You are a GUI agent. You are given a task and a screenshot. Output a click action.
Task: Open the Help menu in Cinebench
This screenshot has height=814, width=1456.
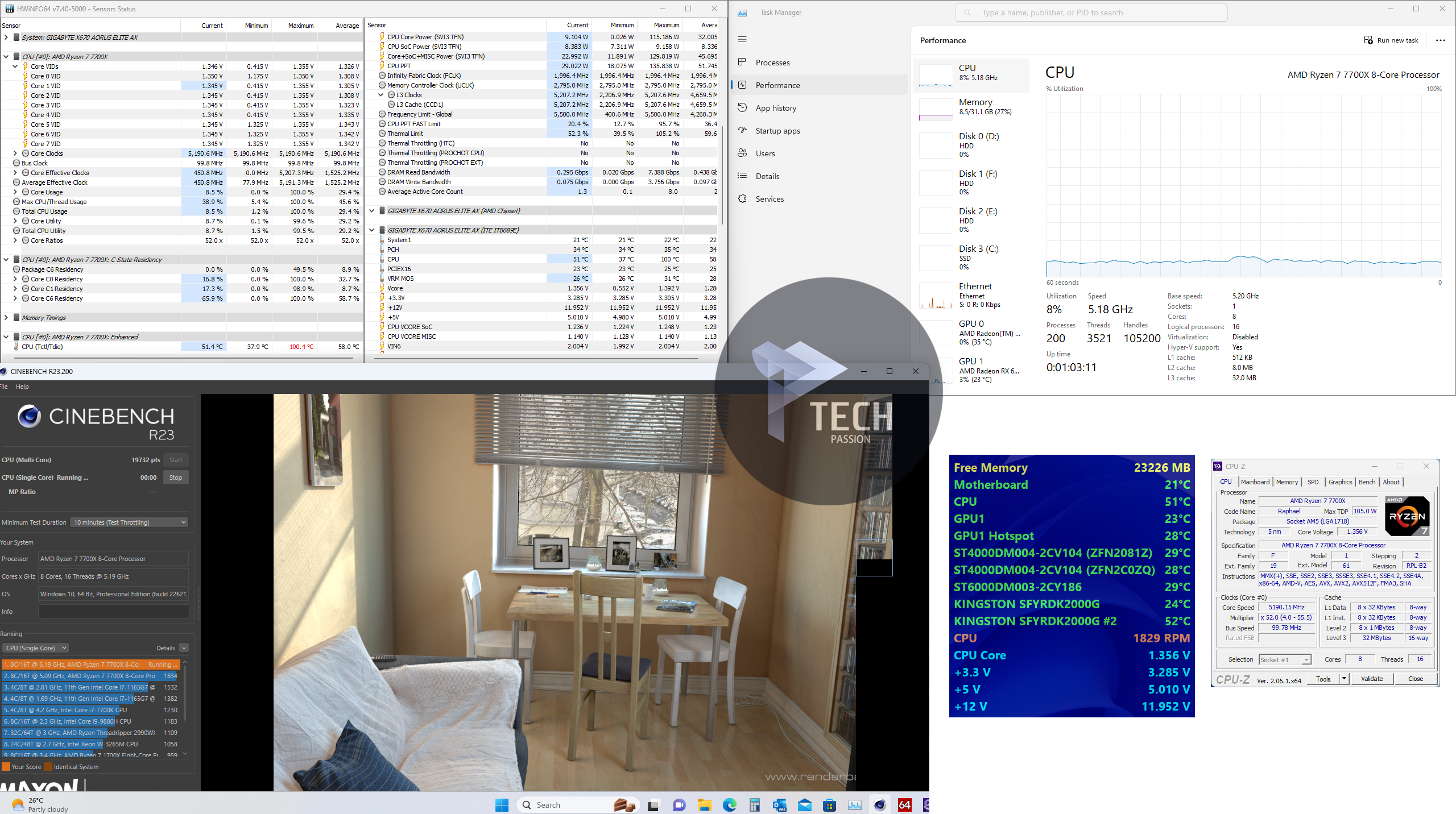coord(22,387)
